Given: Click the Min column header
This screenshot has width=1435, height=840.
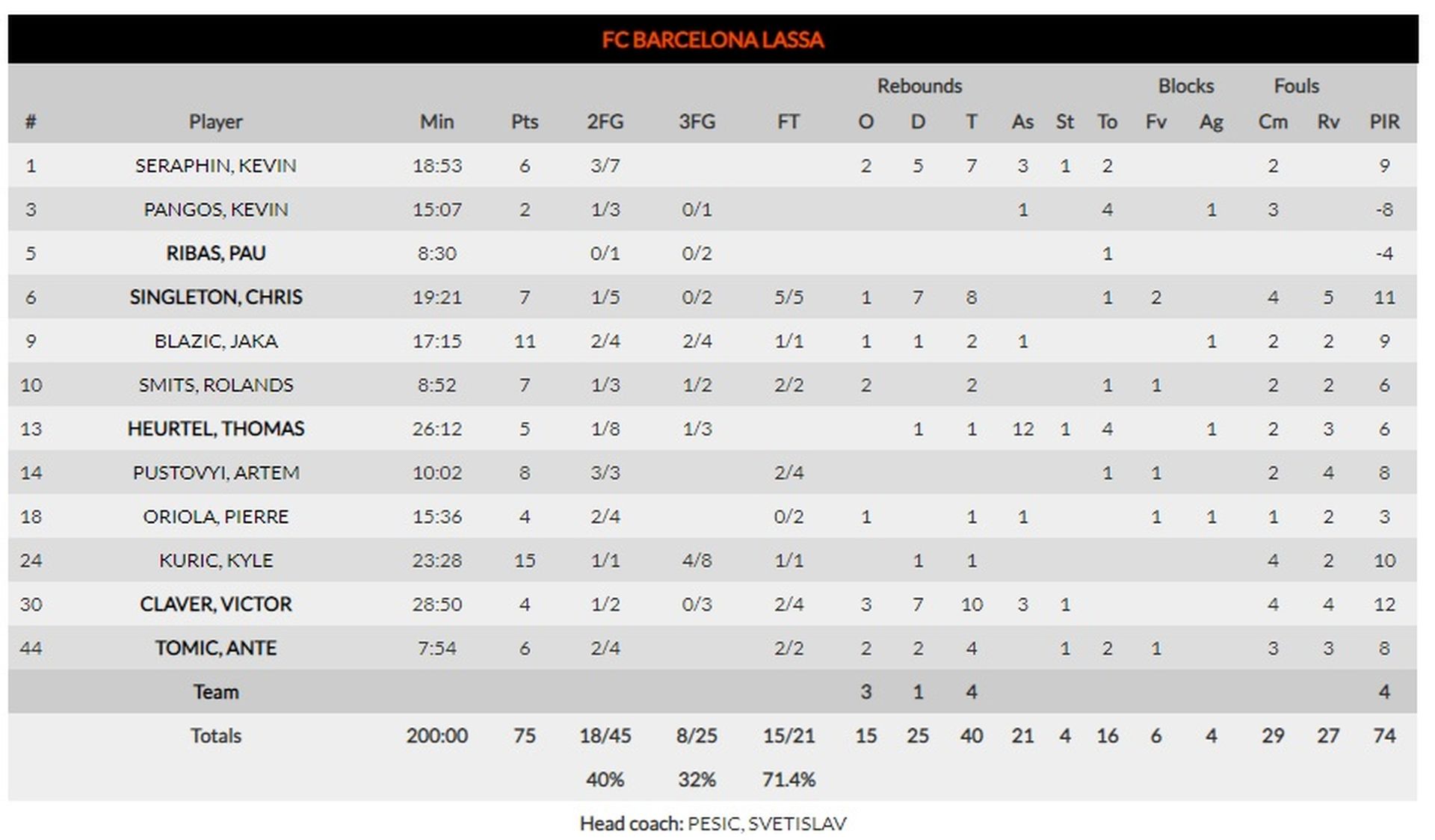Looking at the screenshot, I should 436,121.
